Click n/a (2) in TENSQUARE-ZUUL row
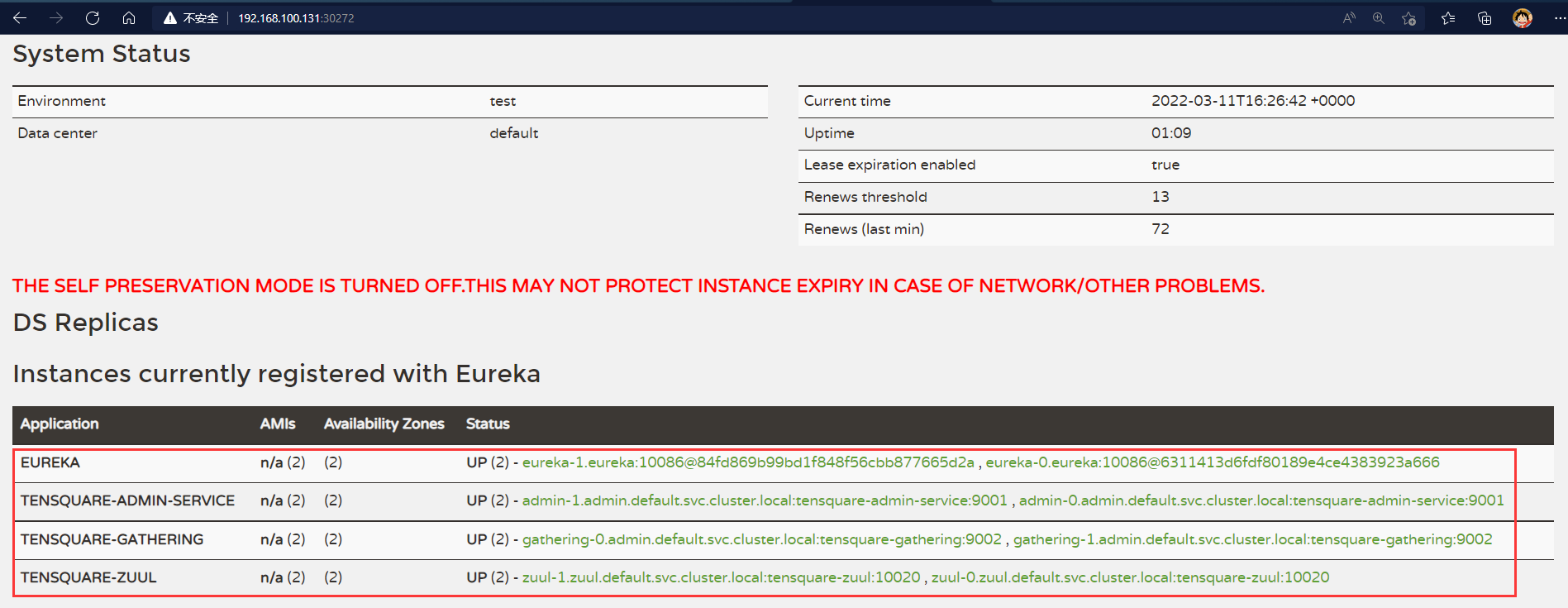Viewport: 1568px width, 608px height. [x=283, y=577]
